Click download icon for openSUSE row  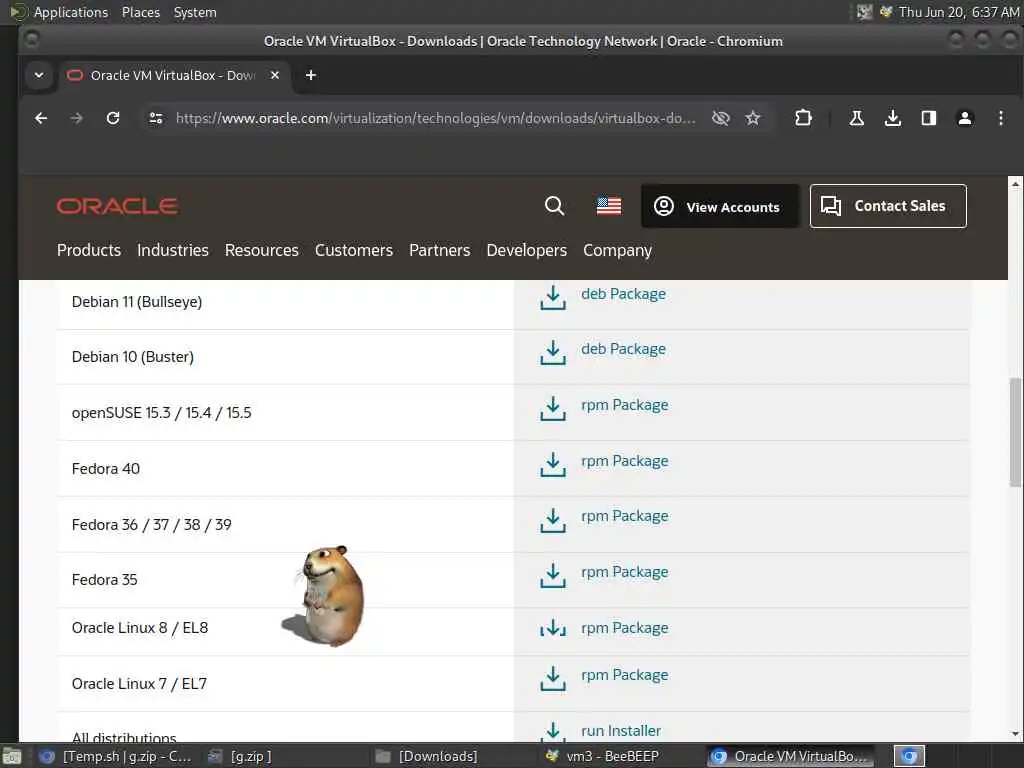pyautogui.click(x=552, y=408)
